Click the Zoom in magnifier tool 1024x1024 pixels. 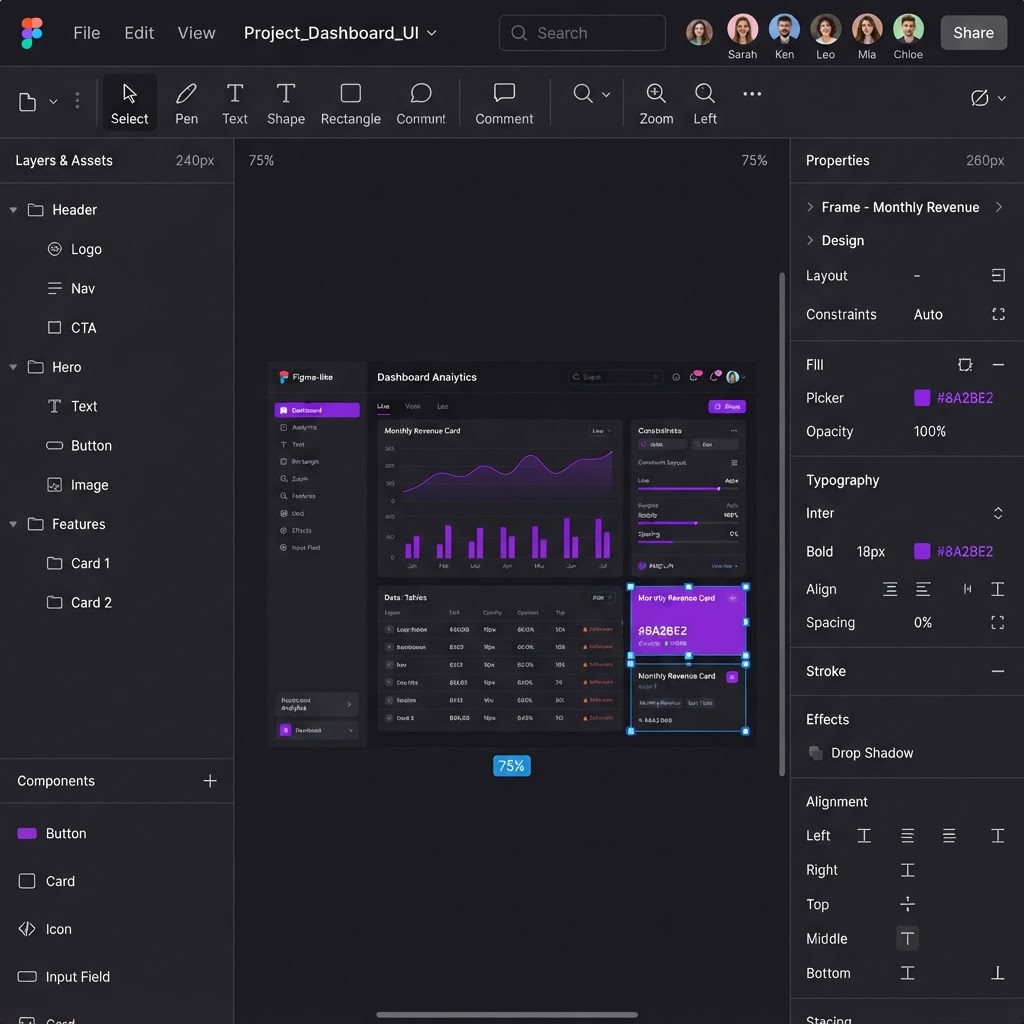656,103
